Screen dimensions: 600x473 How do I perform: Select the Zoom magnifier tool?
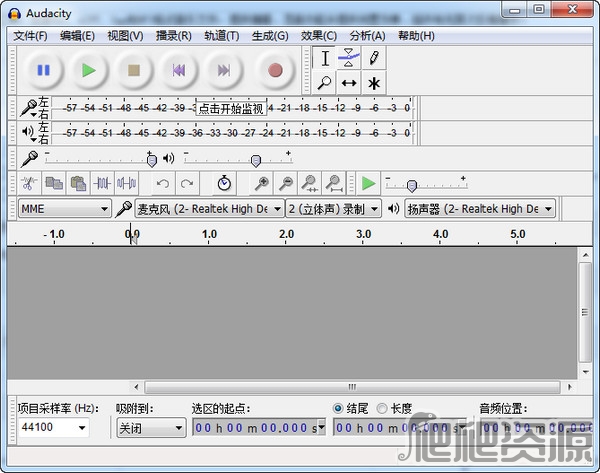pos(324,83)
